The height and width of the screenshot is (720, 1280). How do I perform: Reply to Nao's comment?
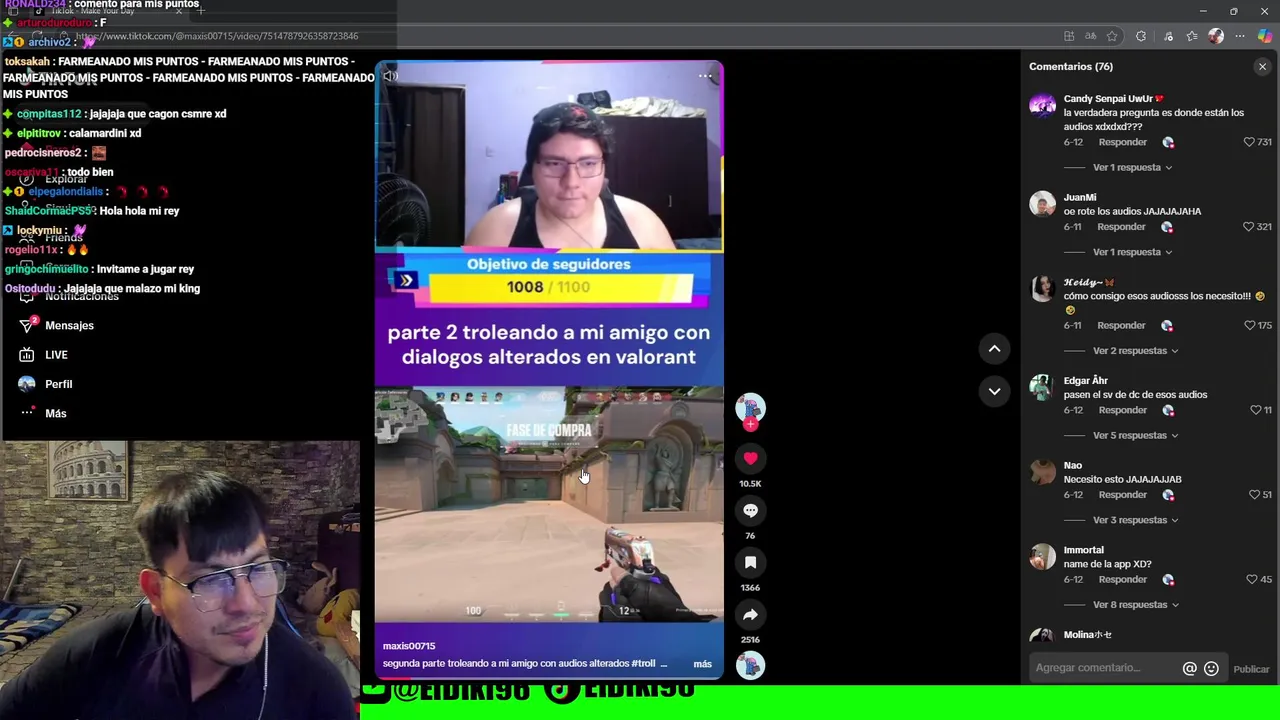pos(1122,495)
